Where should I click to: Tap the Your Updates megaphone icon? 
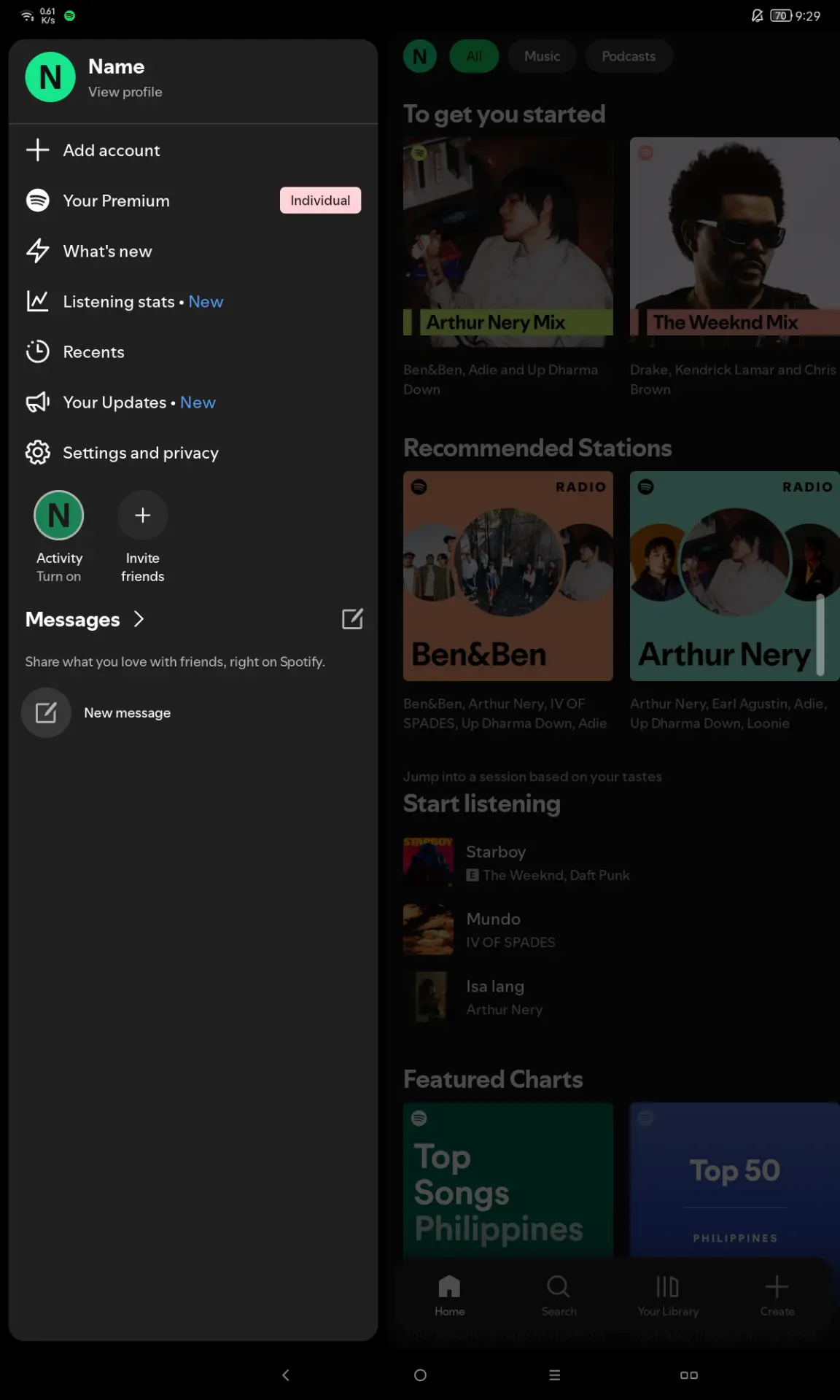(37, 402)
